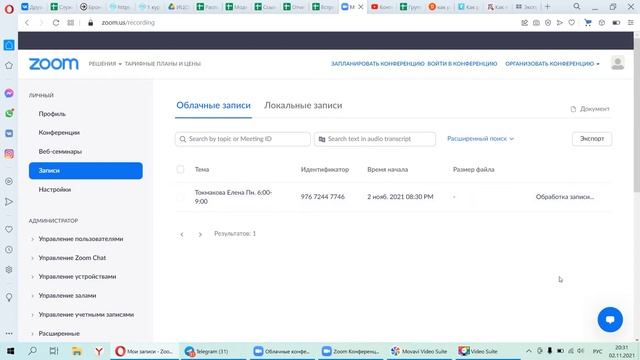640x360 pixels.
Task: Open Веб-семинары in left menu
Action: pyautogui.click(x=60, y=151)
